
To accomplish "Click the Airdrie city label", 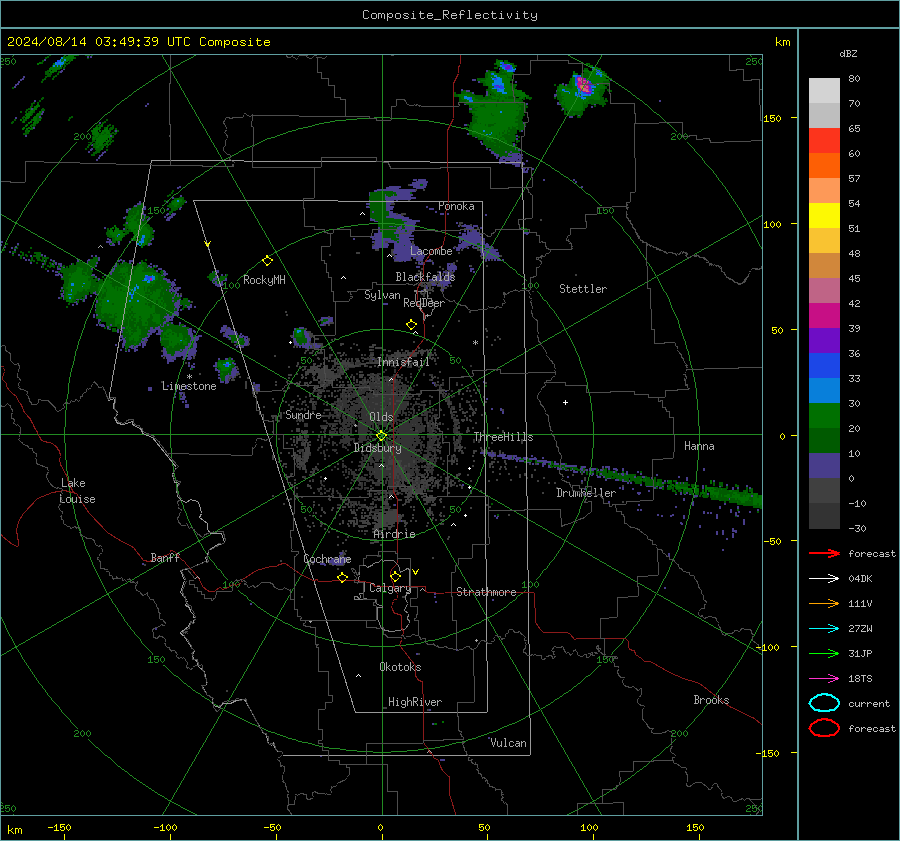I will coord(394,534).
